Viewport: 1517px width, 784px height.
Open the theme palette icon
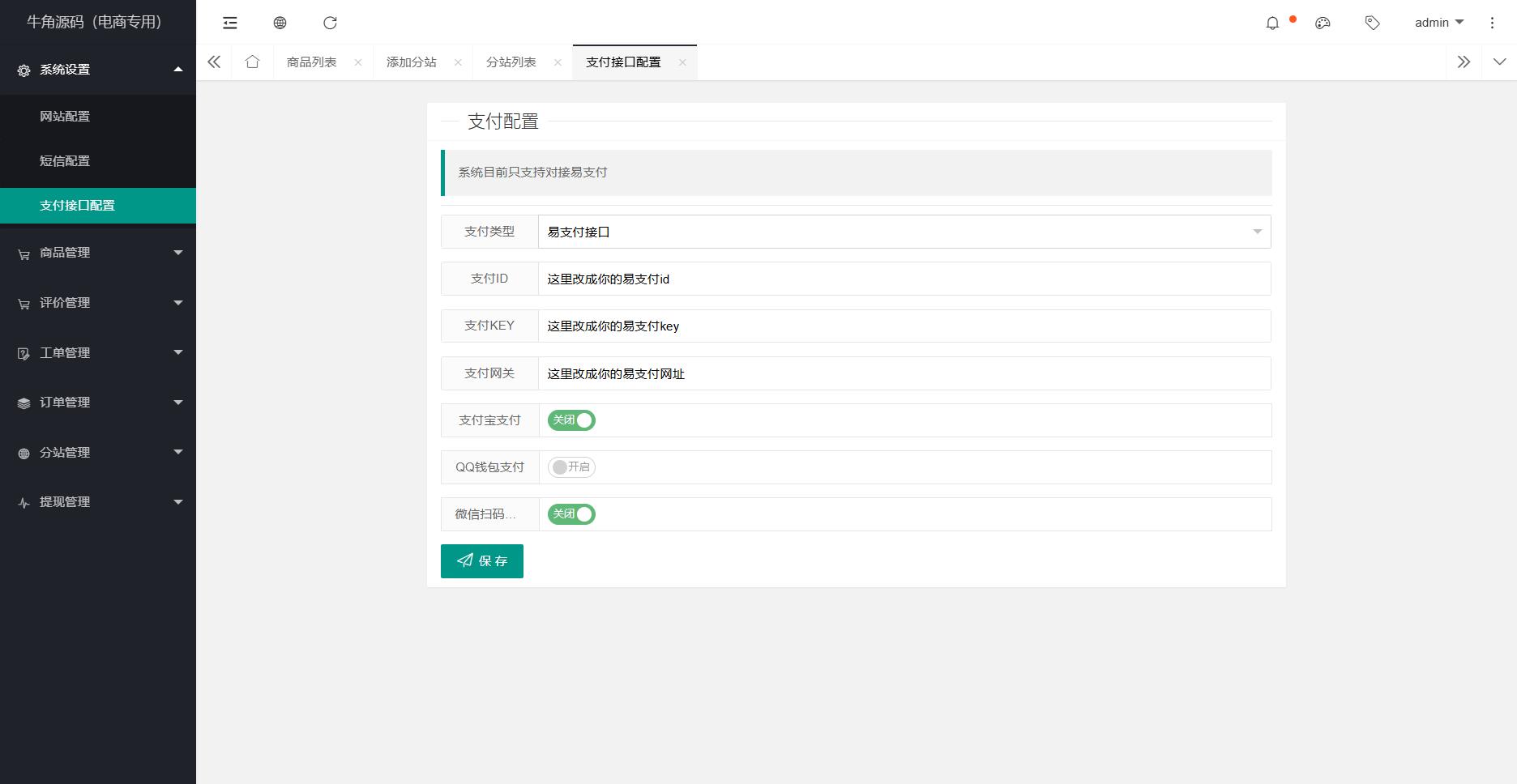[1323, 23]
